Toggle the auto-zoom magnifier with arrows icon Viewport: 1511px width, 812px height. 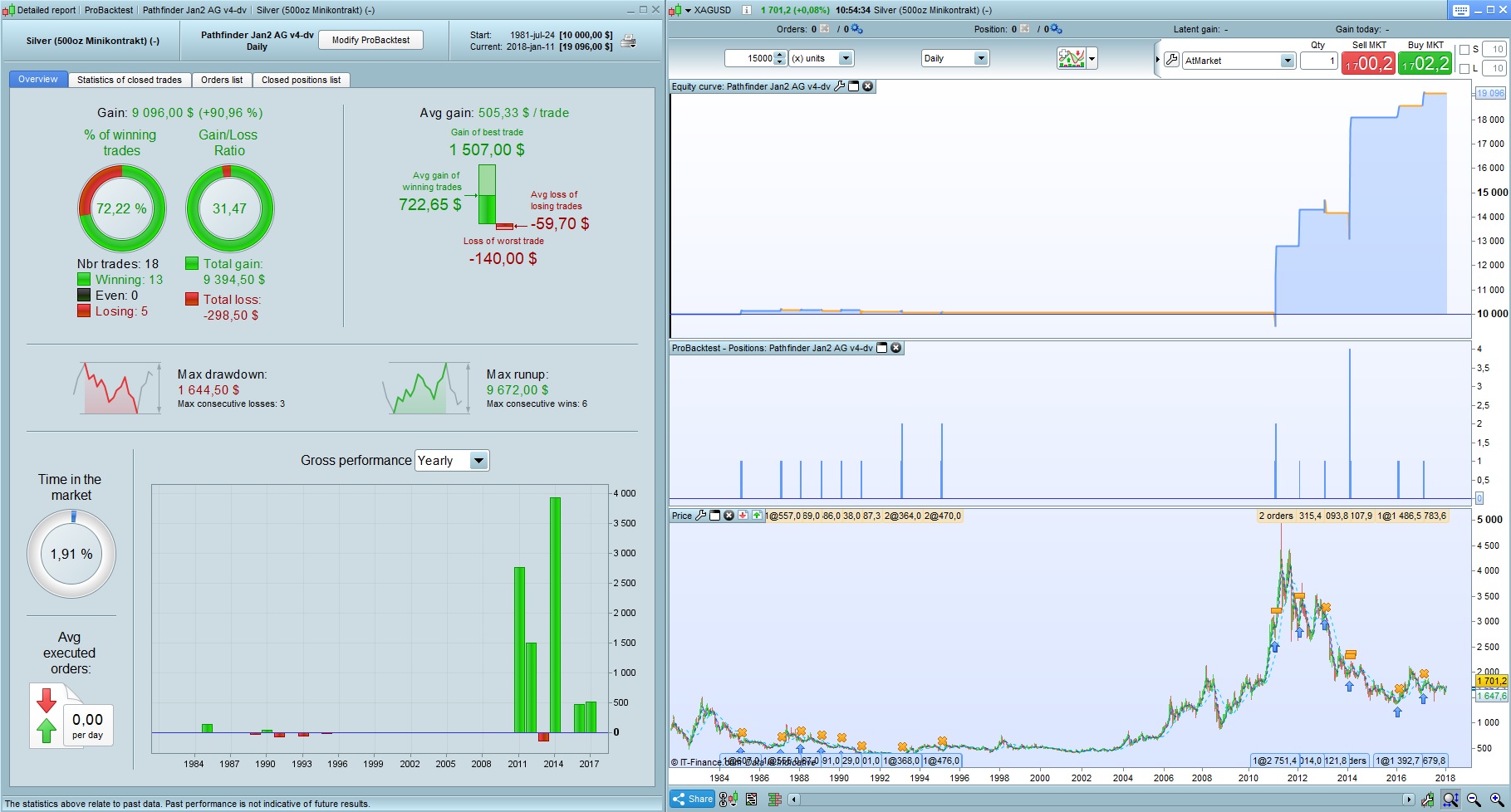pyautogui.click(x=1450, y=800)
